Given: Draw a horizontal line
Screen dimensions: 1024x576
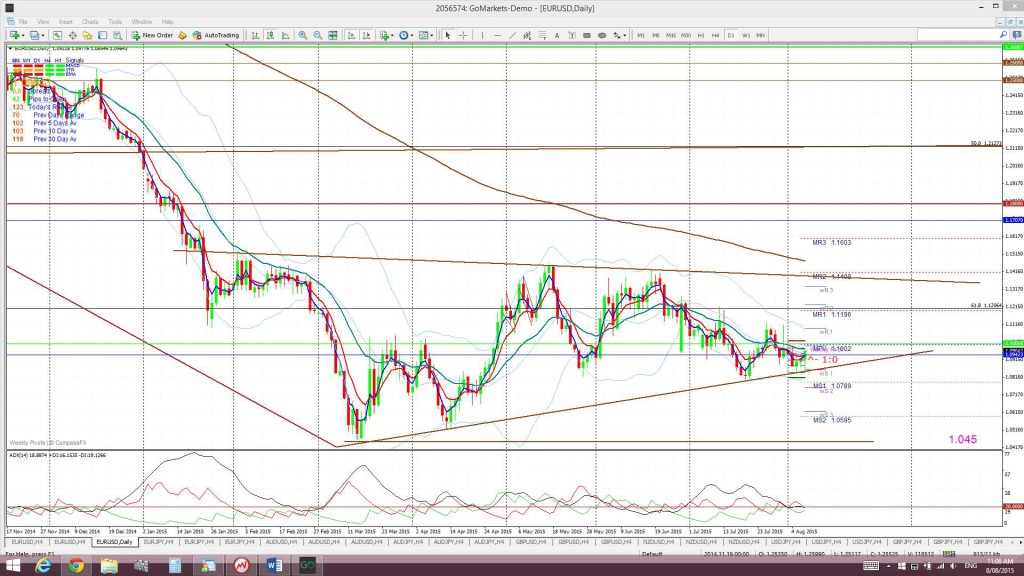Looking at the screenshot, I should pos(498,35).
